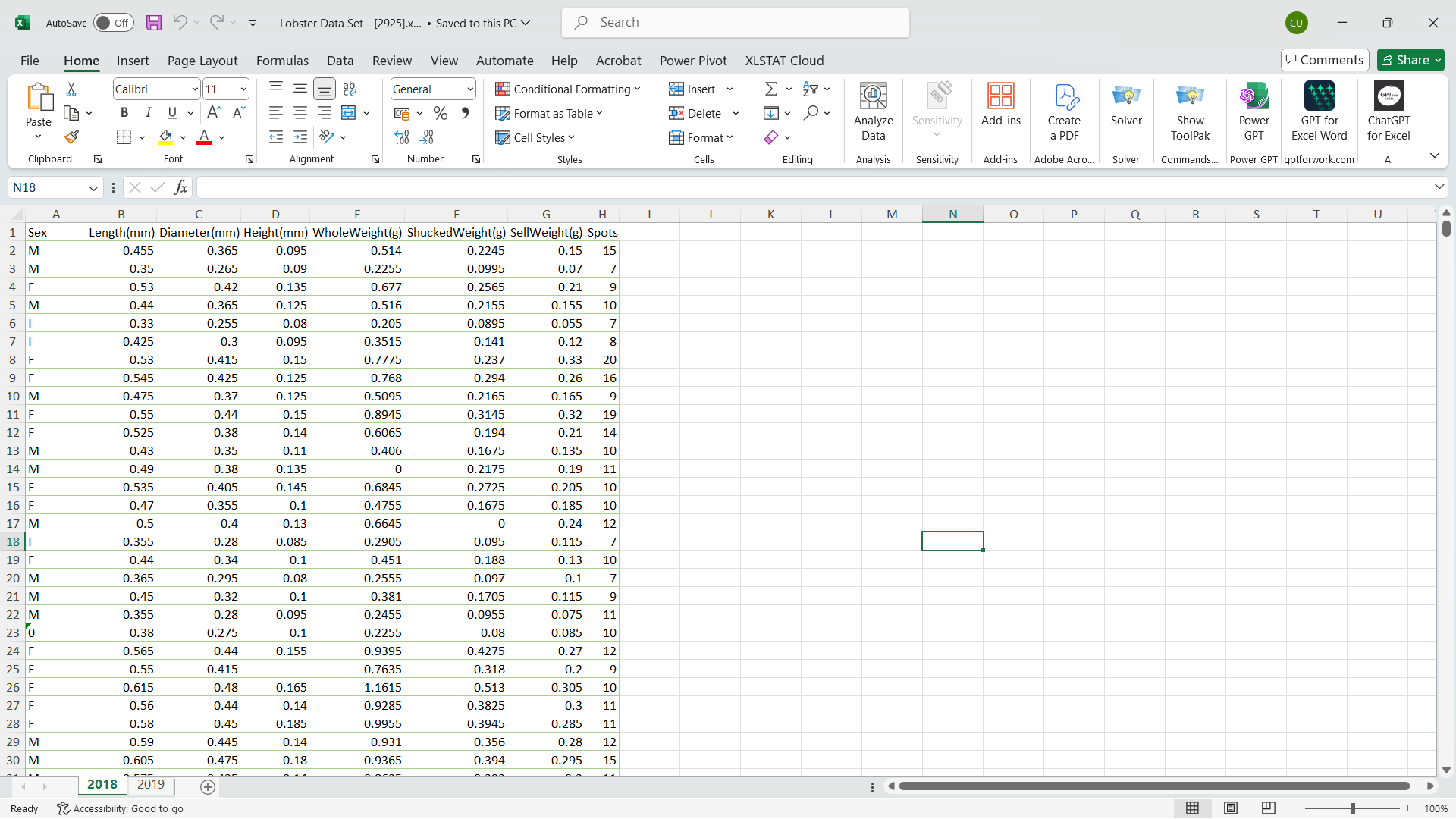Toggle Bold formatting button

[x=124, y=113]
